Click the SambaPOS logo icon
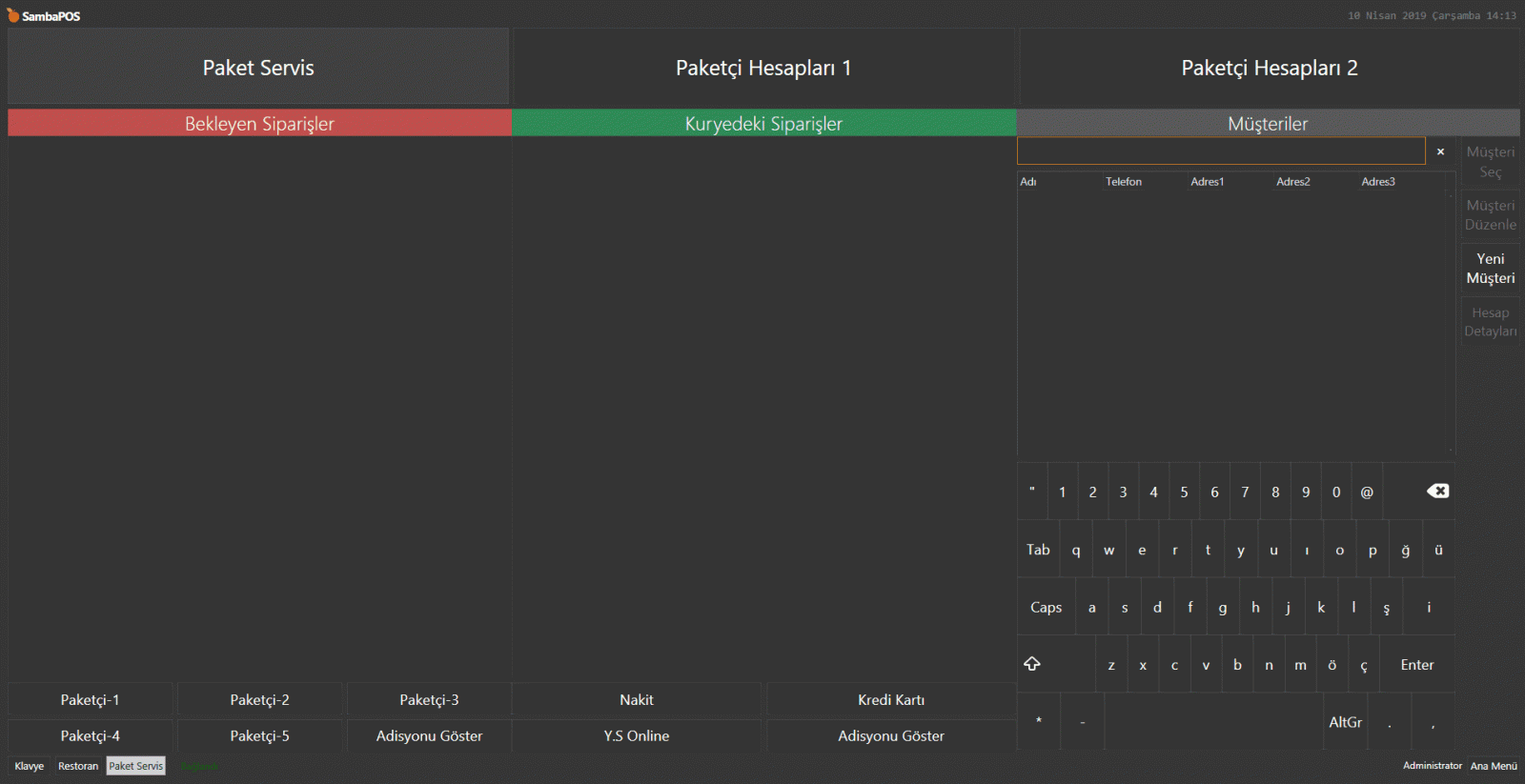The height and width of the screenshot is (784, 1525). tap(13, 15)
